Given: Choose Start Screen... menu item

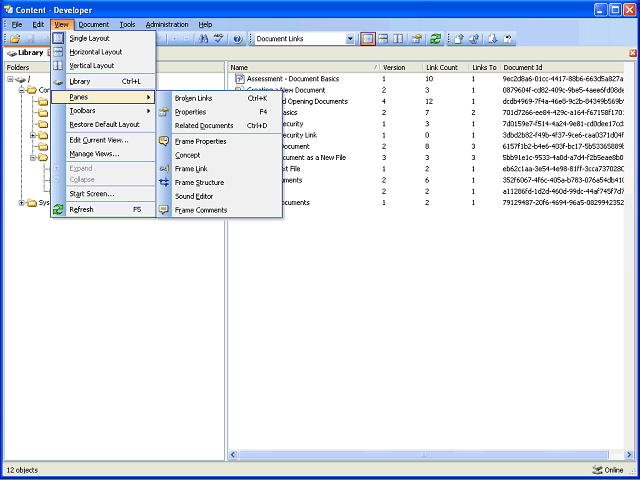Looking at the screenshot, I should click(103, 194).
